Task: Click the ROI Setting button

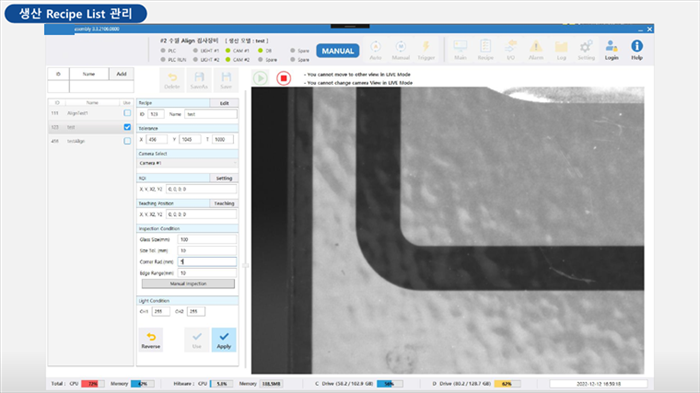Action: 224,178
